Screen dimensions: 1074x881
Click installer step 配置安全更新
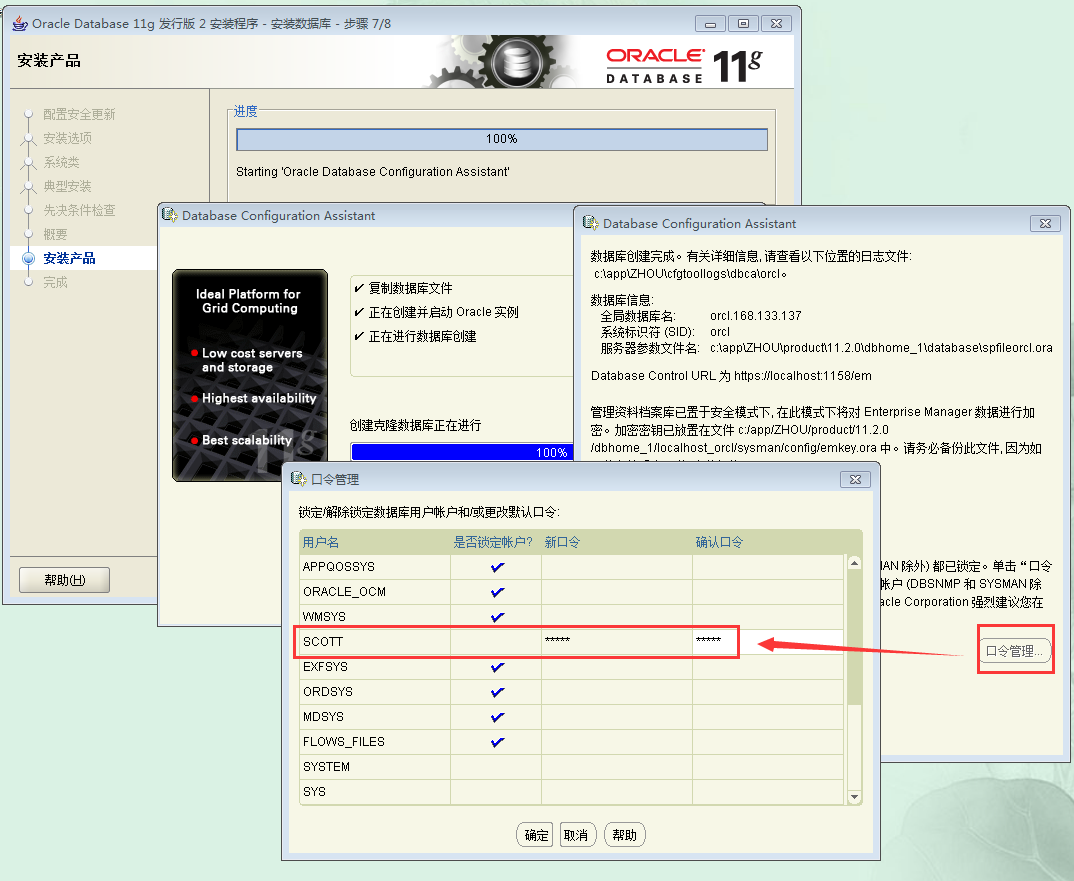click(x=79, y=114)
